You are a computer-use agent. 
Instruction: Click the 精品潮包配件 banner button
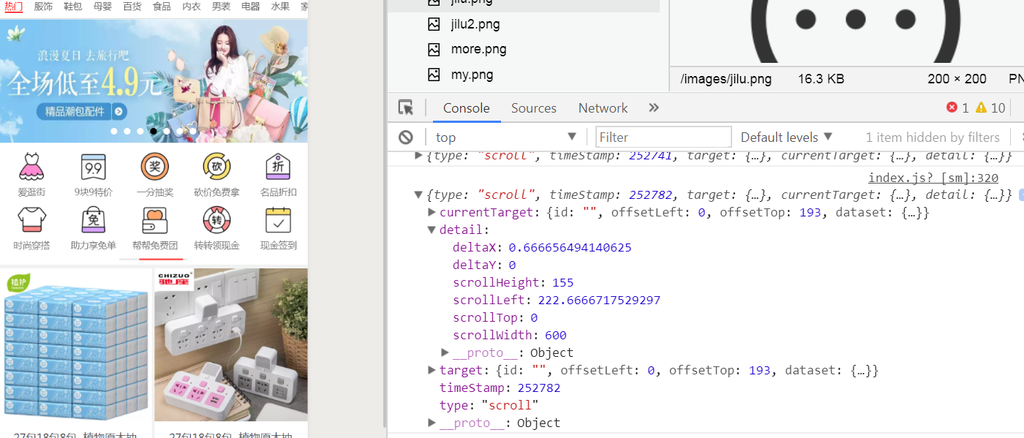[82, 112]
